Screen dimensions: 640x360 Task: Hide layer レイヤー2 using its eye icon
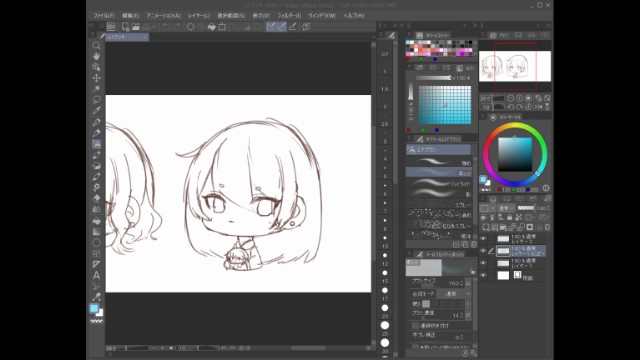[483, 239]
